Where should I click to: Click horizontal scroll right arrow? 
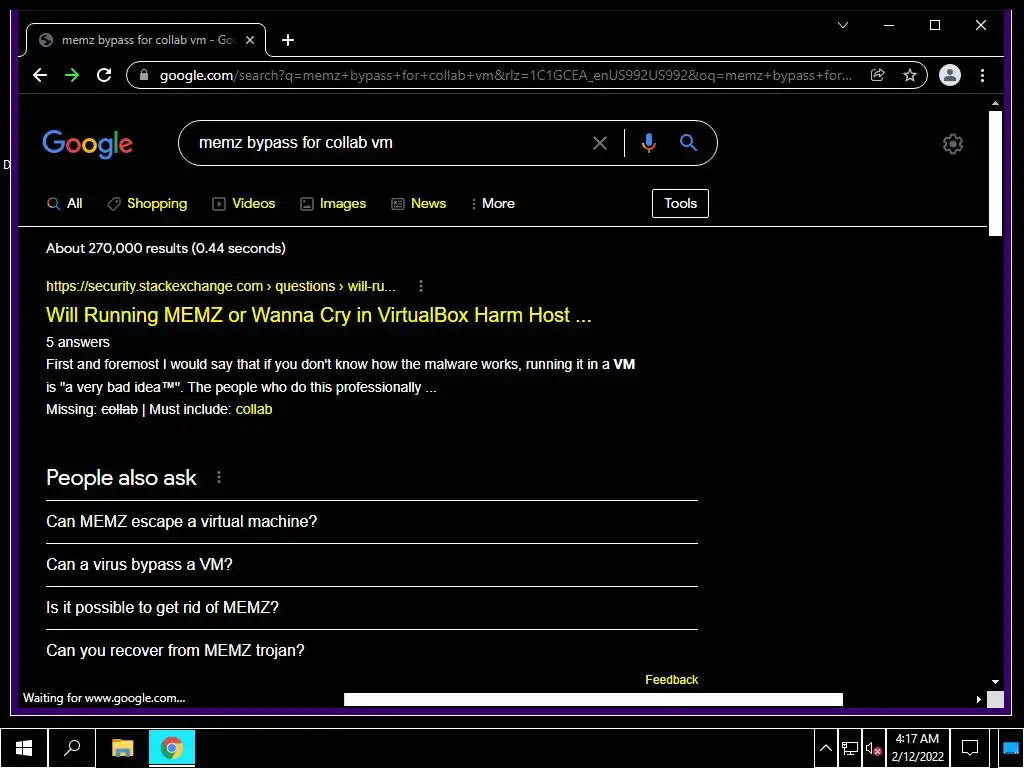pos(978,699)
